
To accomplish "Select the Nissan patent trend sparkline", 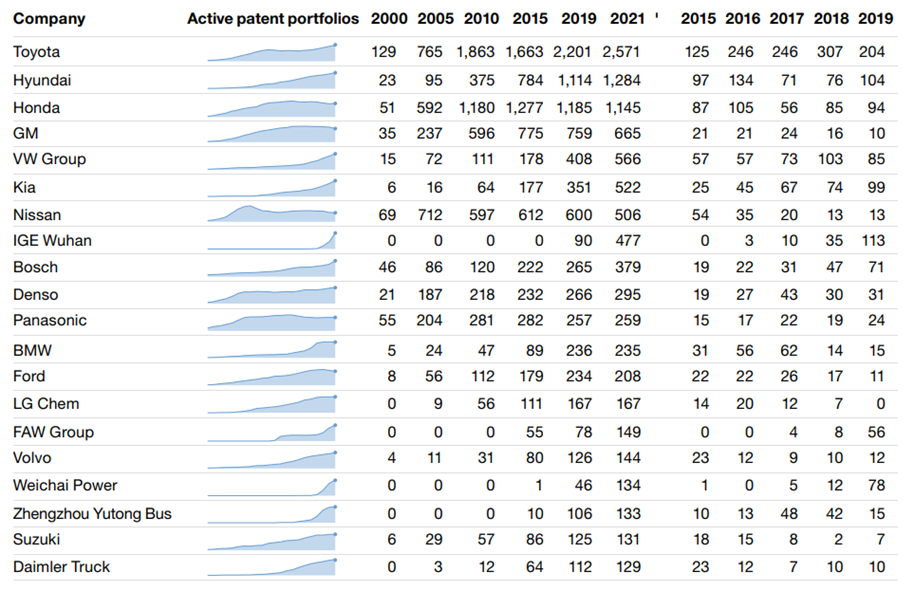I will point(272,214).
